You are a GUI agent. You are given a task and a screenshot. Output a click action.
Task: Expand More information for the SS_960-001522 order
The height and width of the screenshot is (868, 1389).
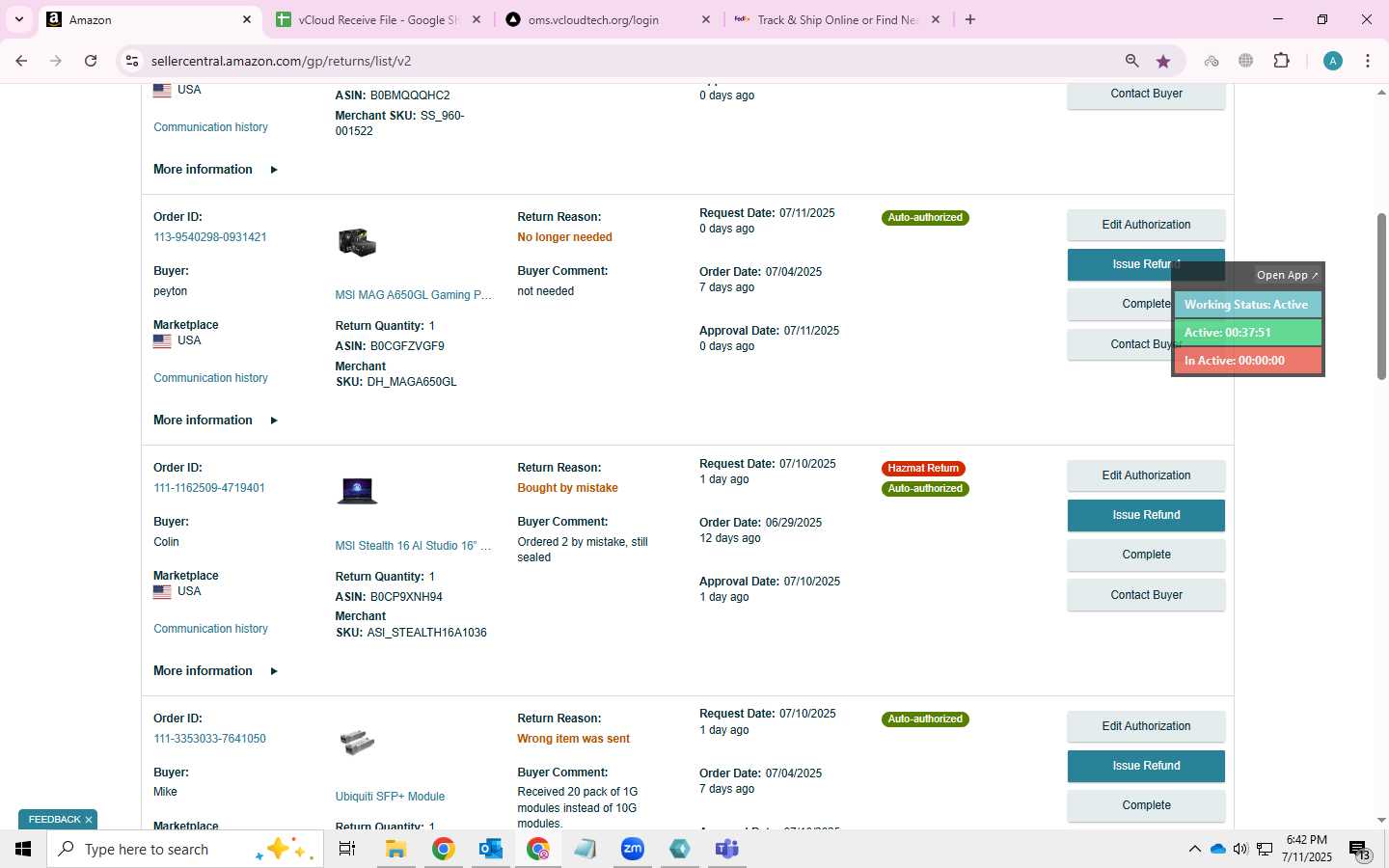point(215,170)
